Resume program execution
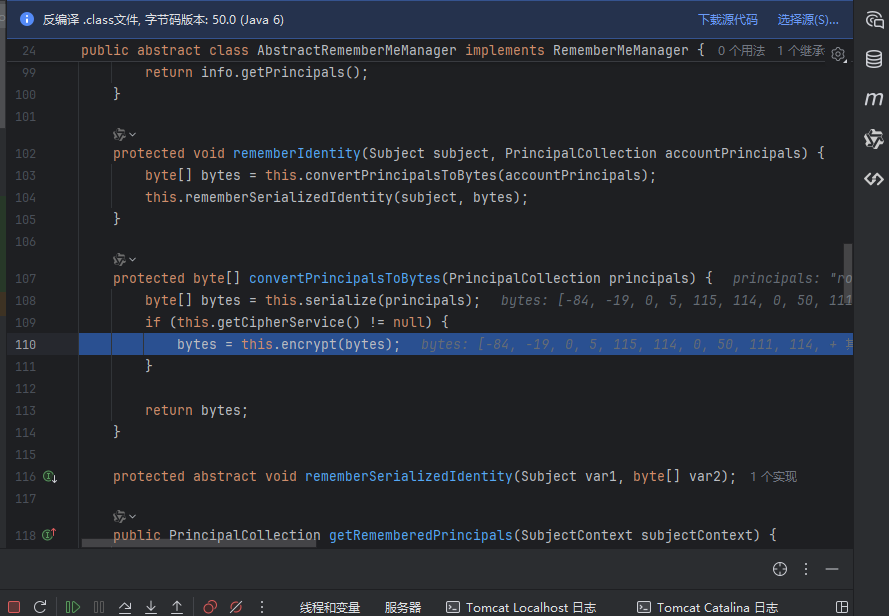 coord(73,607)
